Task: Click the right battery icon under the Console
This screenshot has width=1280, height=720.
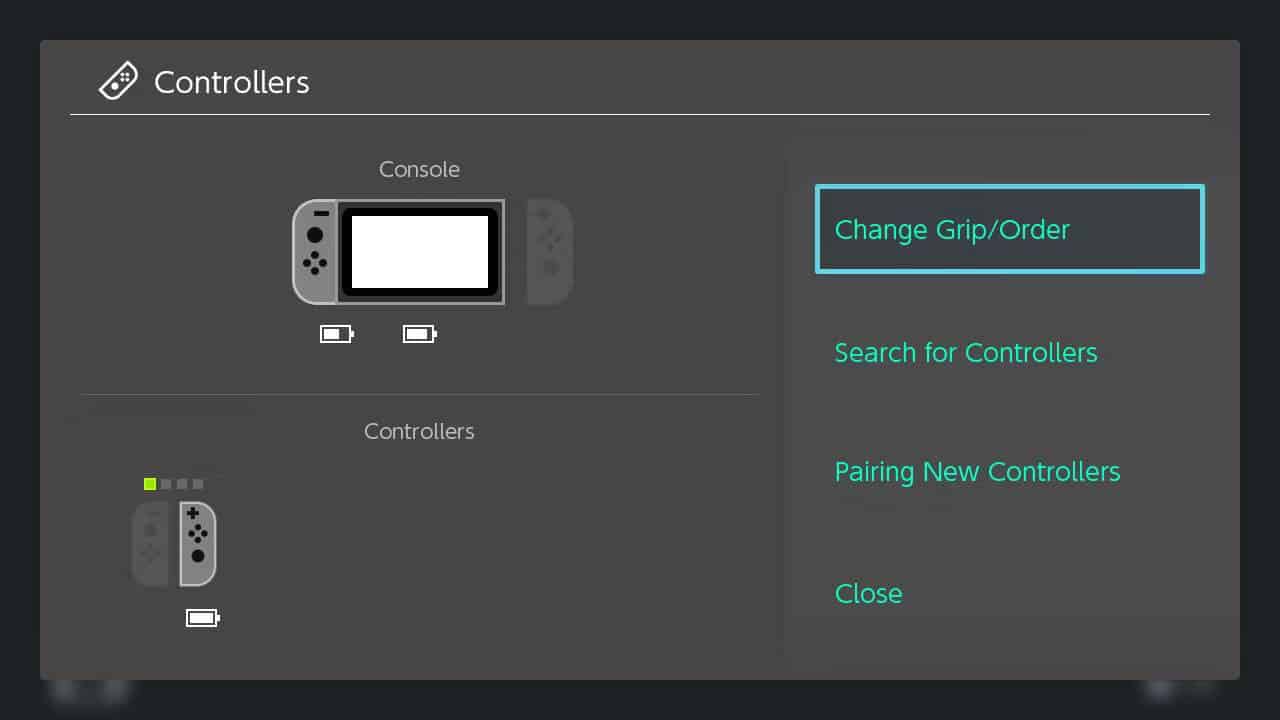Action: pyautogui.click(x=419, y=334)
